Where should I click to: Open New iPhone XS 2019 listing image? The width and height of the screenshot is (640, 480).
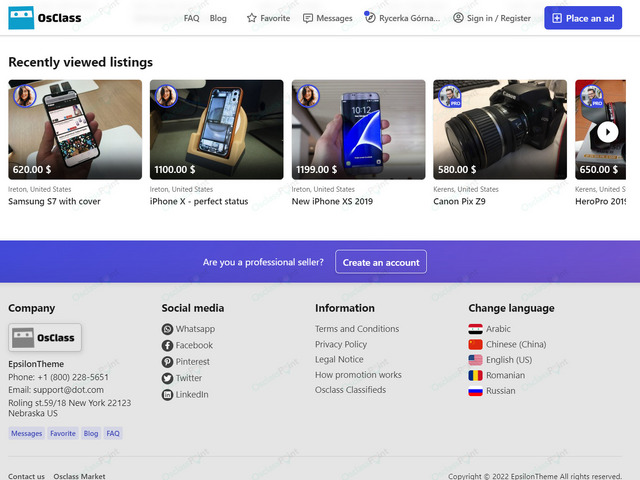click(x=358, y=129)
